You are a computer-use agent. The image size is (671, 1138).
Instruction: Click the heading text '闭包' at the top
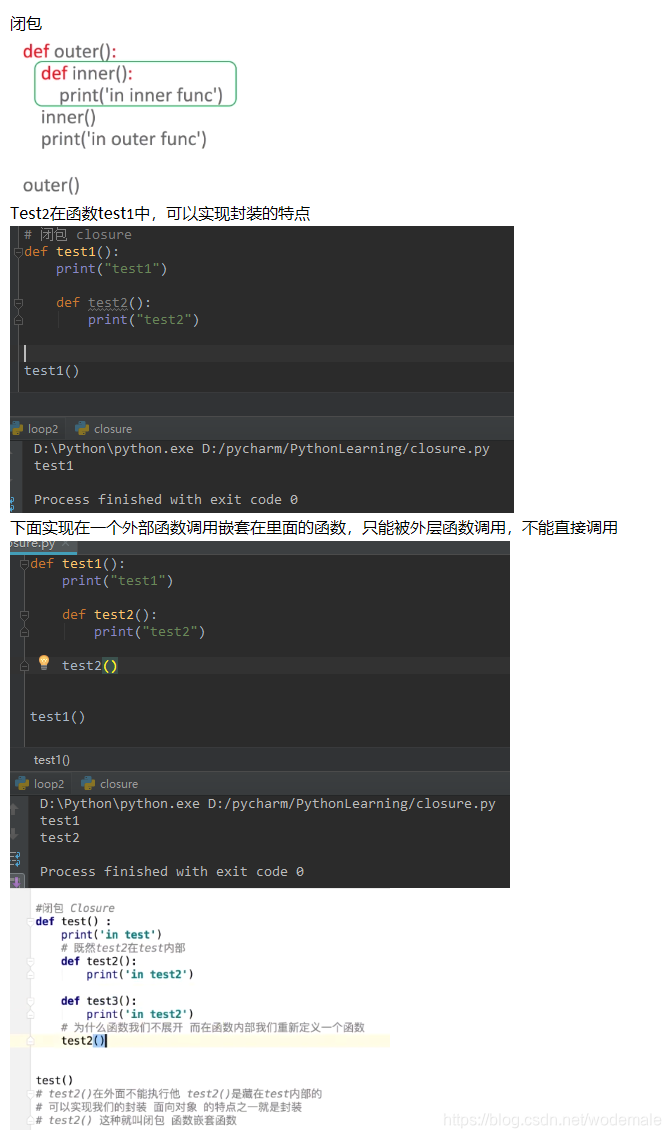[26, 24]
